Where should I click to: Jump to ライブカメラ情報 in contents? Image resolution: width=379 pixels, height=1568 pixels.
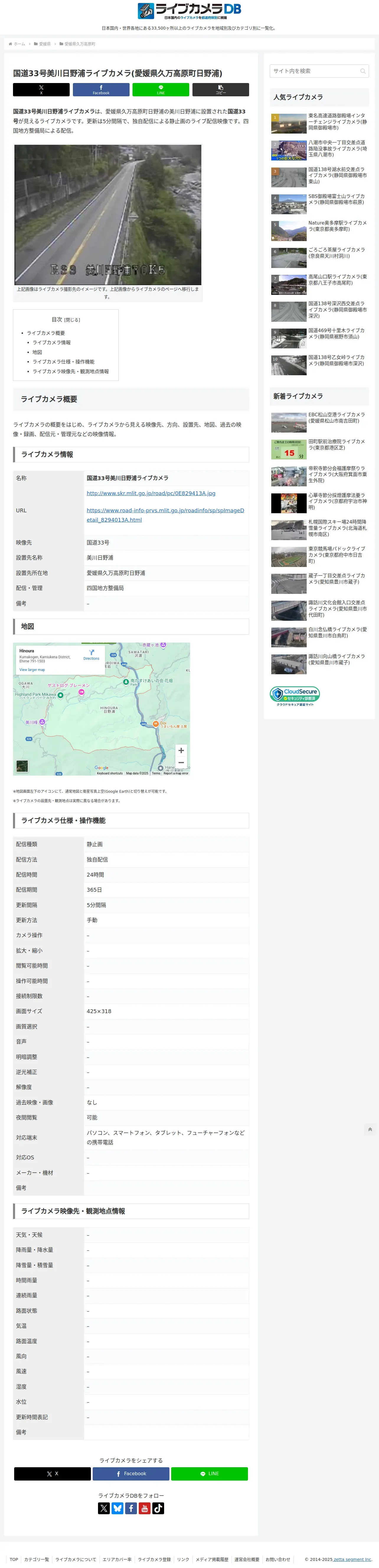[x=52, y=343]
